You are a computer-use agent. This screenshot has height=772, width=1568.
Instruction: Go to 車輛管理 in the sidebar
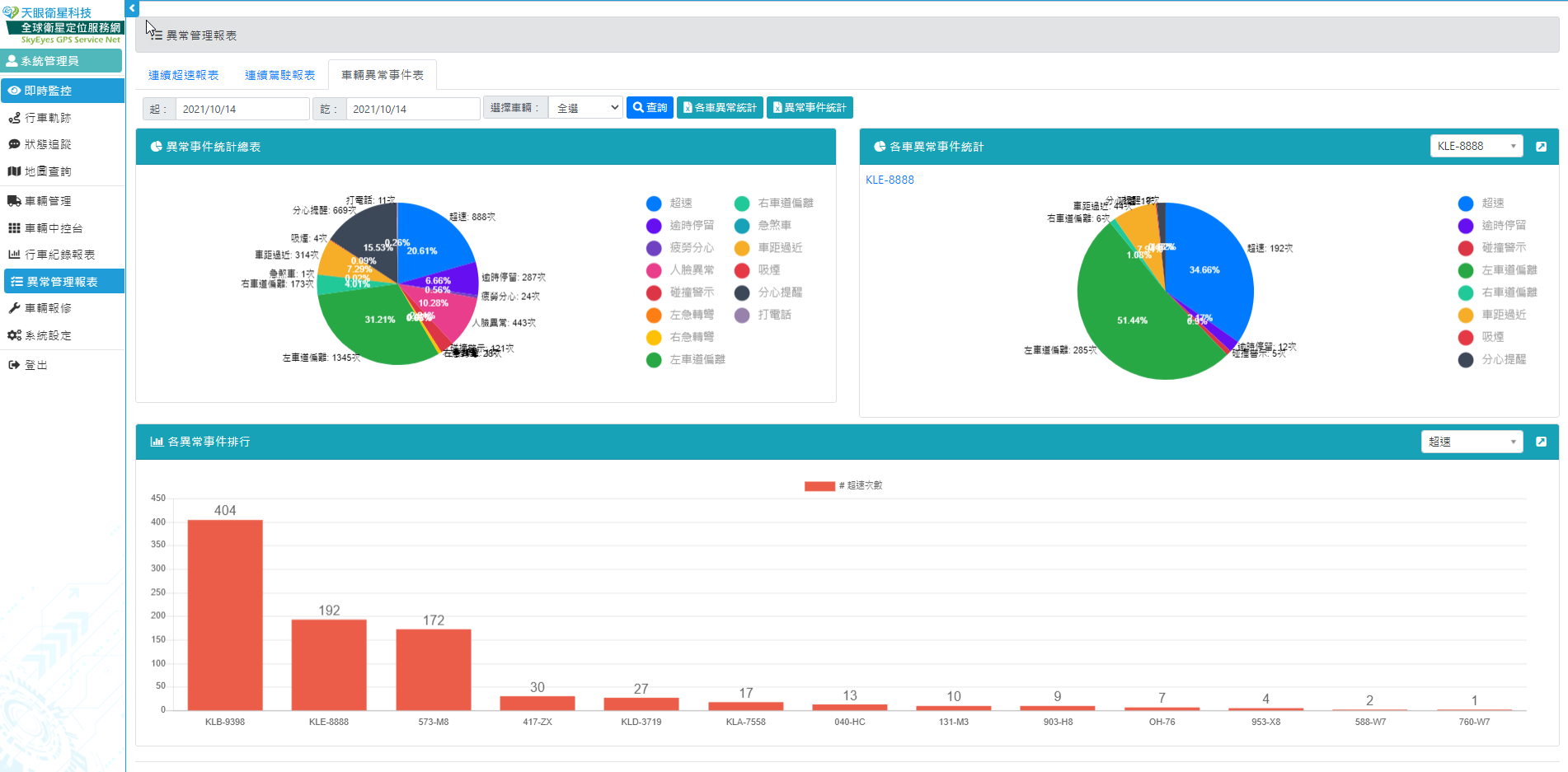point(48,201)
